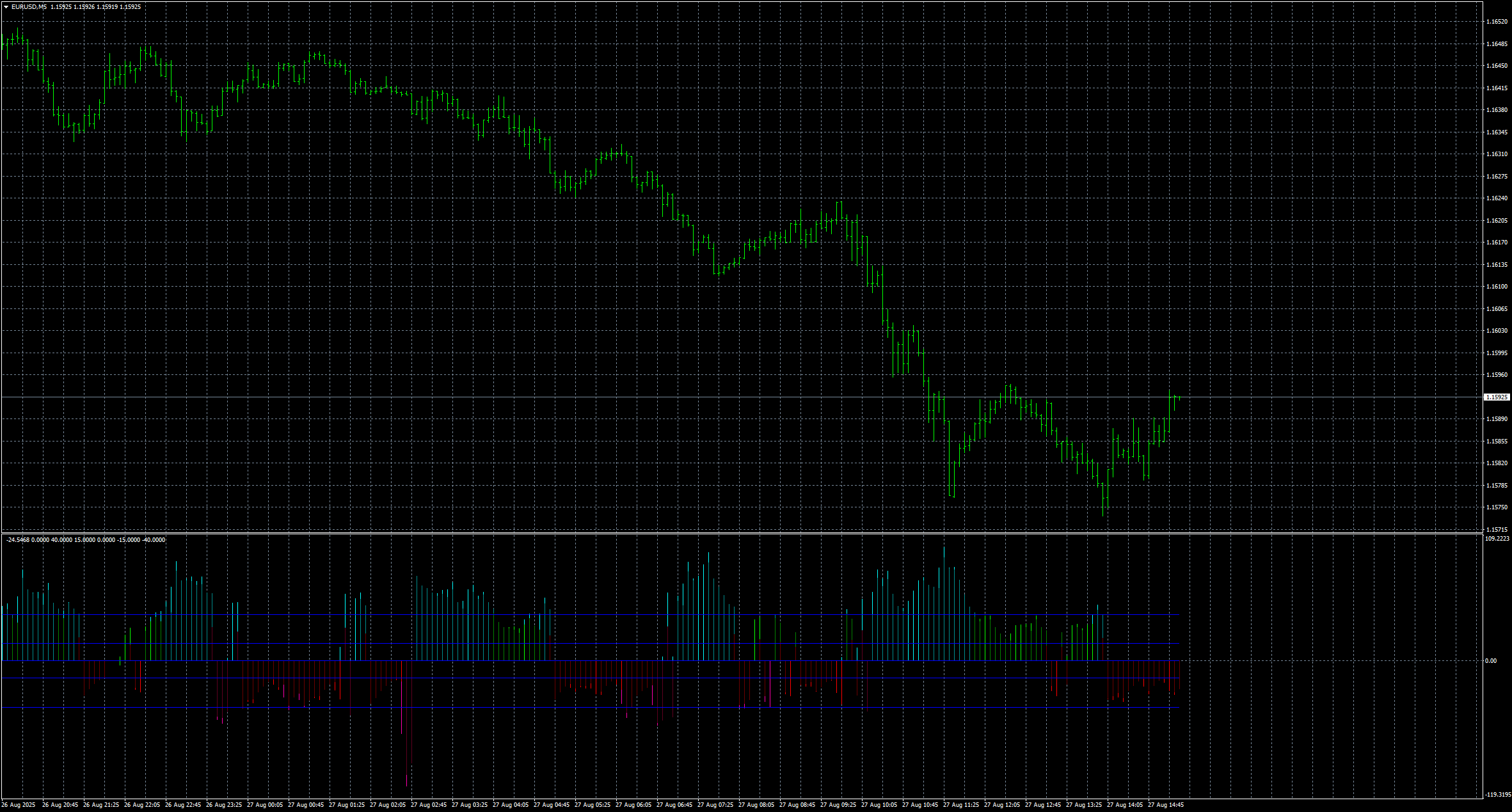Click the 26 Aug 2025 time label
The height and width of the screenshot is (812, 1512).
(19, 805)
